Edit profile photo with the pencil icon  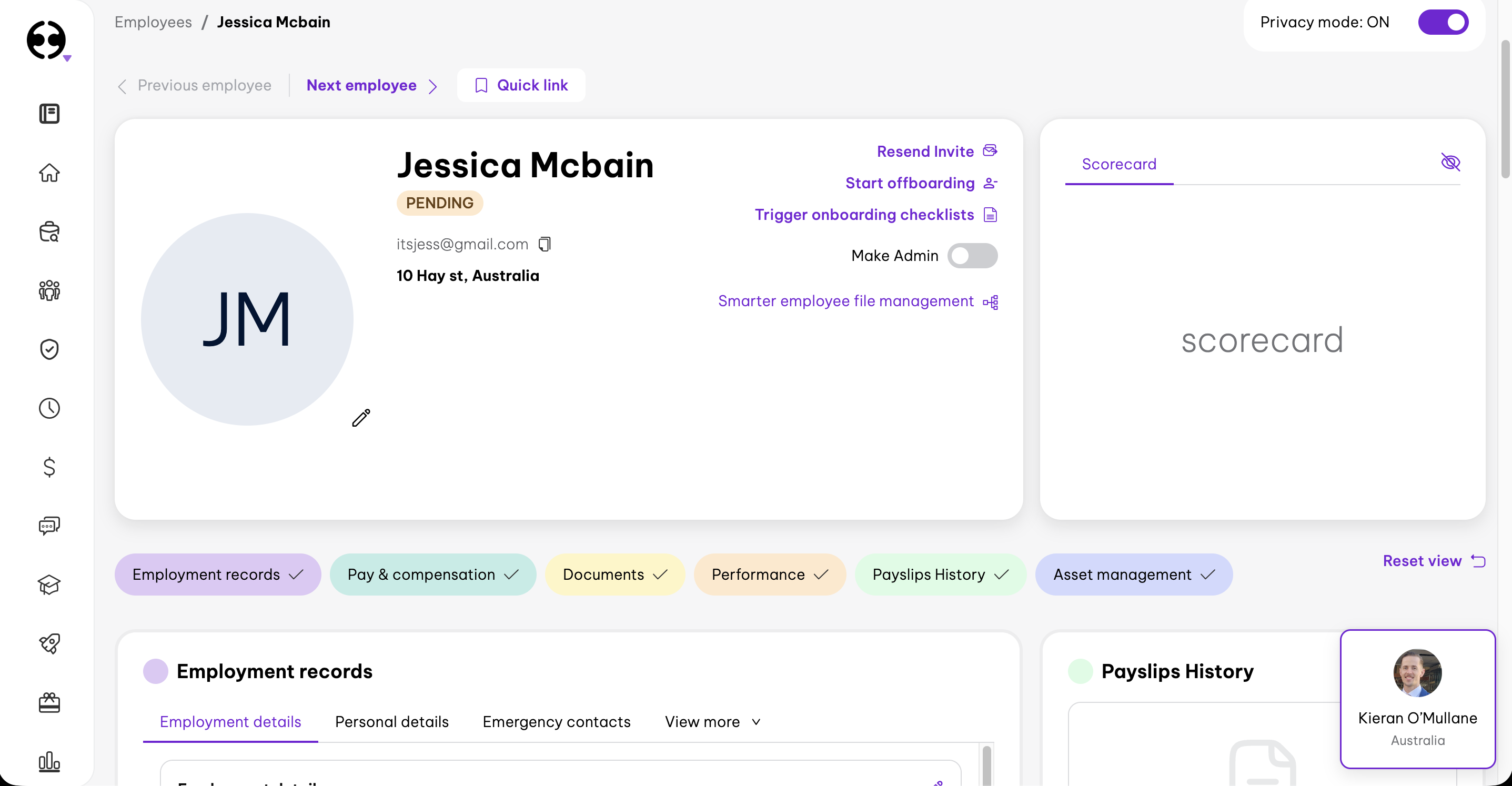pos(360,417)
